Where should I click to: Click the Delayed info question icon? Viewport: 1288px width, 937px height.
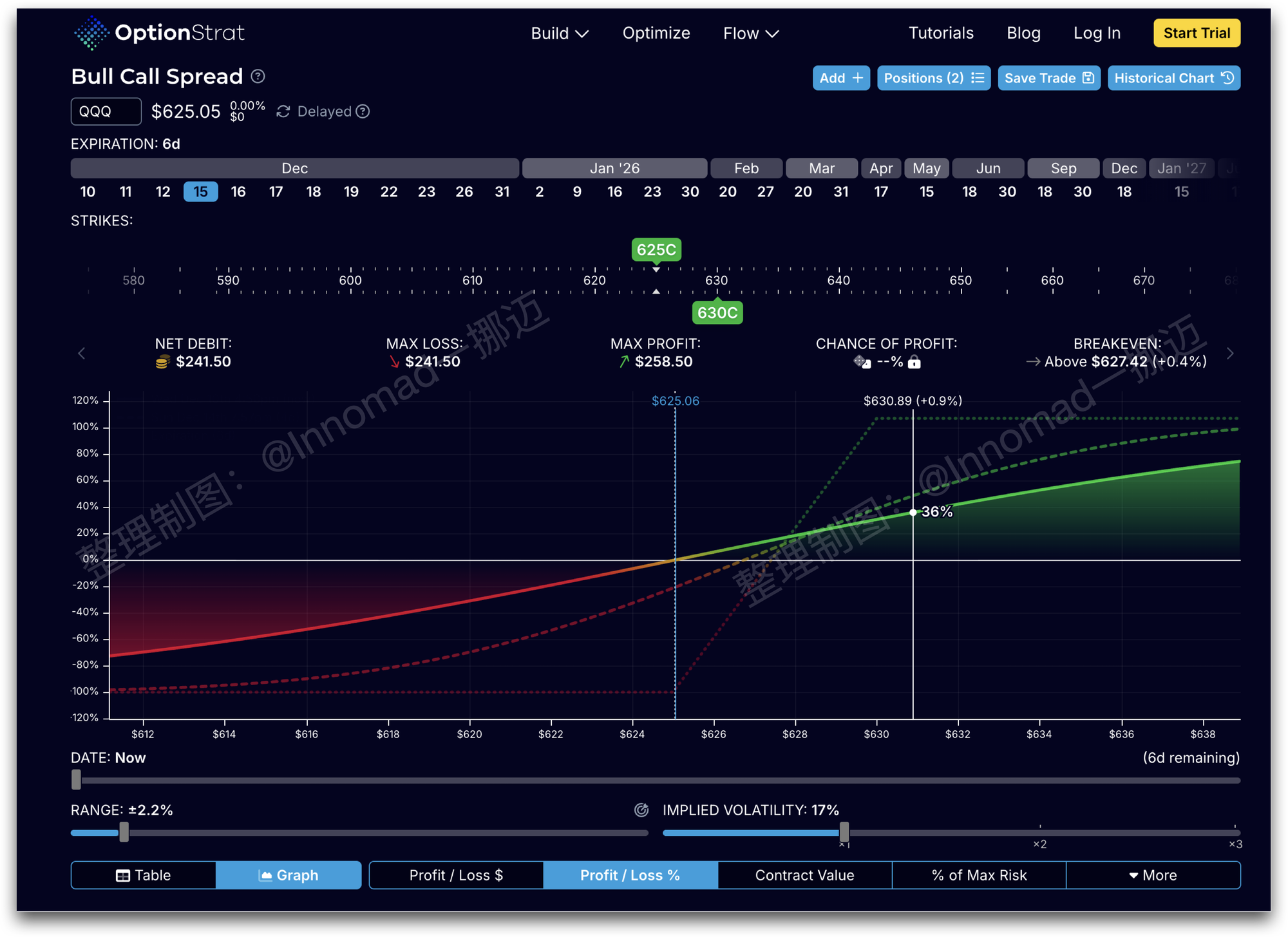pos(363,112)
